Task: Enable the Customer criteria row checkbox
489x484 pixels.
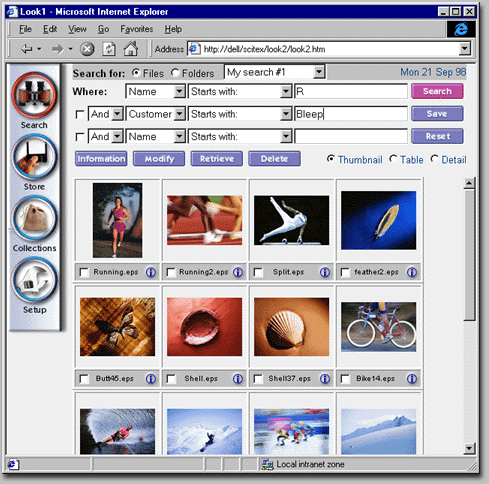Action: (x=80, y=115)
